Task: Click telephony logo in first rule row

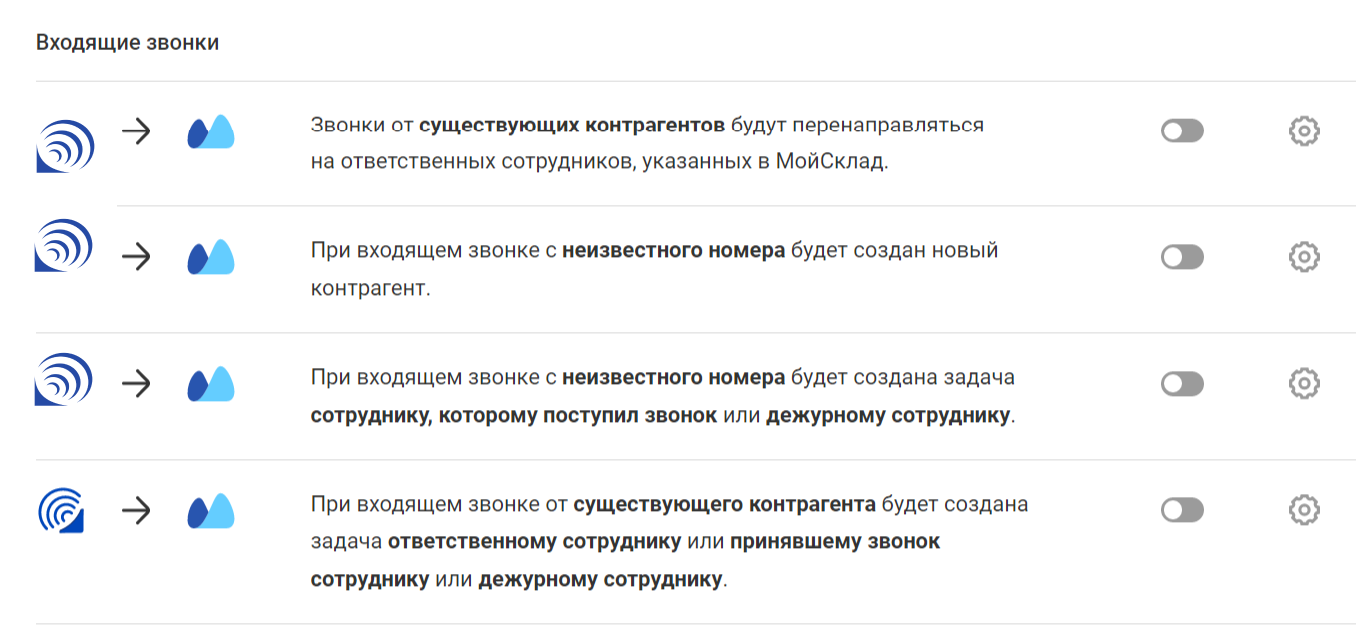Action: tap(65, 145)
